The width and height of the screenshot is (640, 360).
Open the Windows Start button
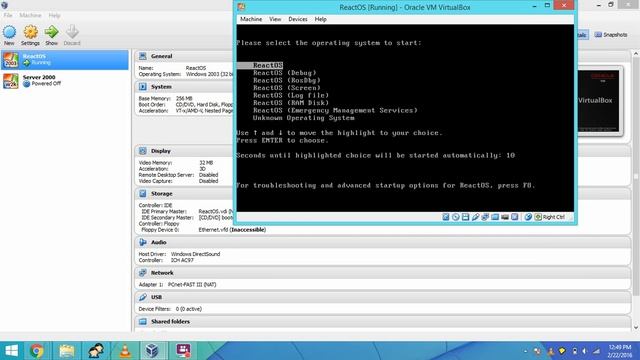11,351
